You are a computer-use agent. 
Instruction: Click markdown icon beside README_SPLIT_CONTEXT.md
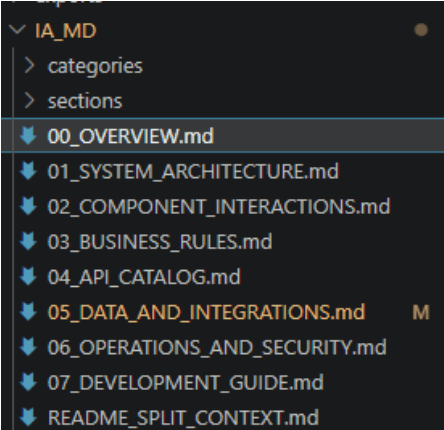[x=28, y=417]
